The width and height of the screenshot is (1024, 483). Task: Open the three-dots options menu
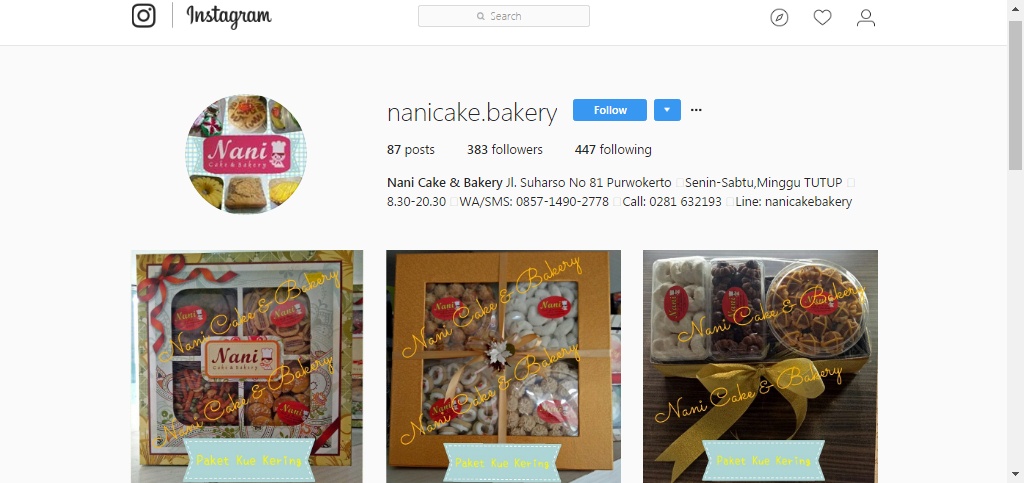(696, 110)
